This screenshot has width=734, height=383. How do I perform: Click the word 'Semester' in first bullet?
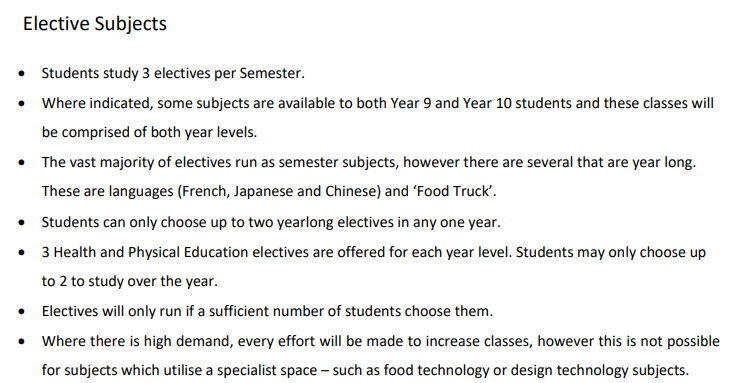click(272, 74)
